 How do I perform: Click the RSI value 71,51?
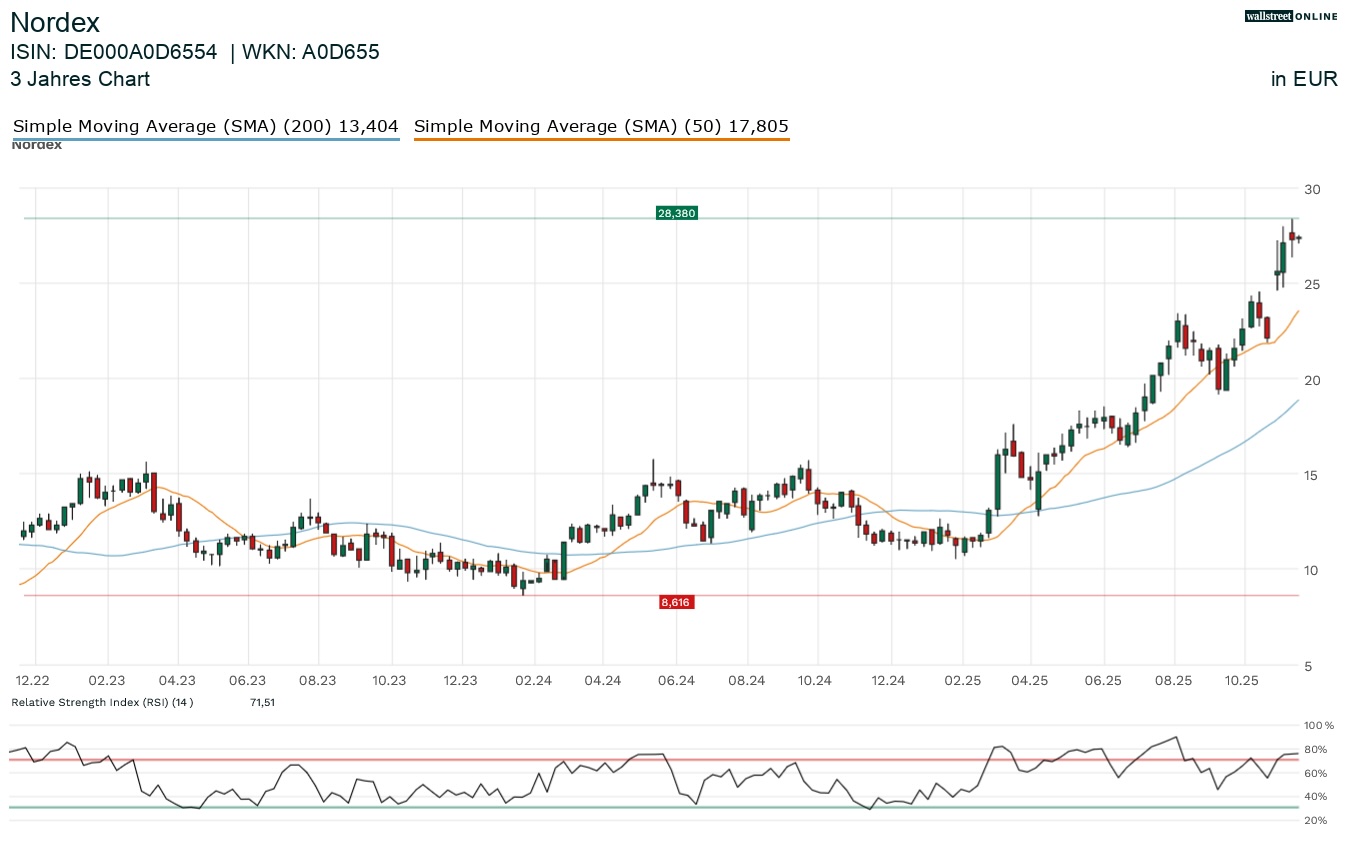click(262, 702)
